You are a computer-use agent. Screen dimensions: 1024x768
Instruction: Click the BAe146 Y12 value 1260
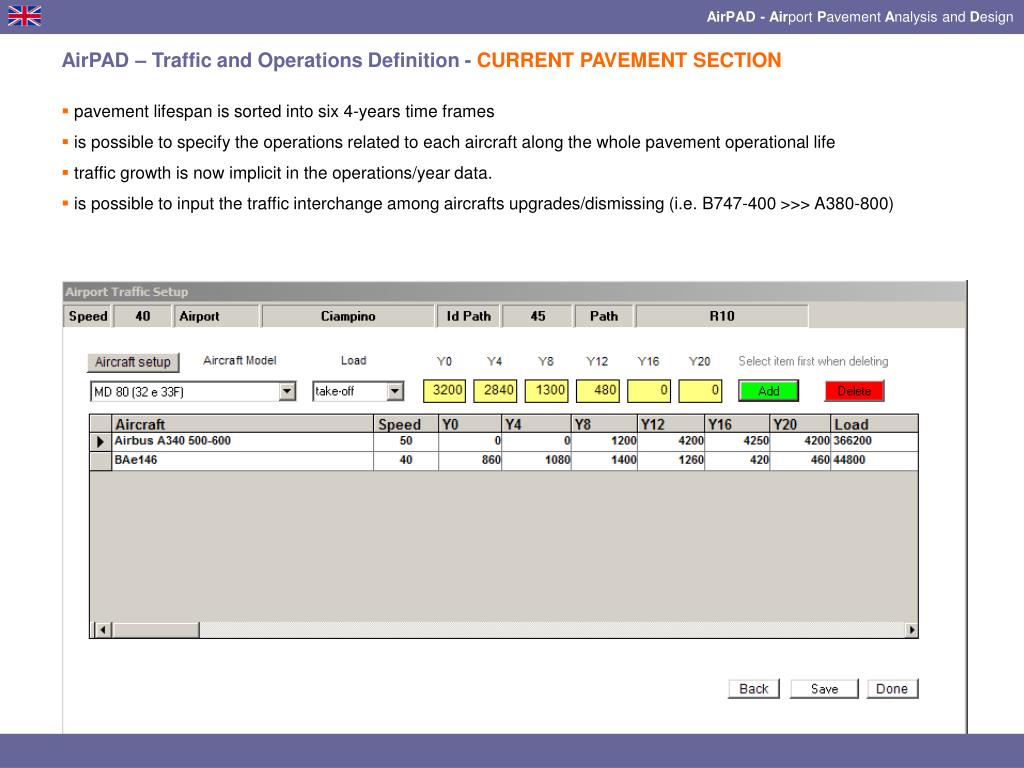tap(691, 460)
